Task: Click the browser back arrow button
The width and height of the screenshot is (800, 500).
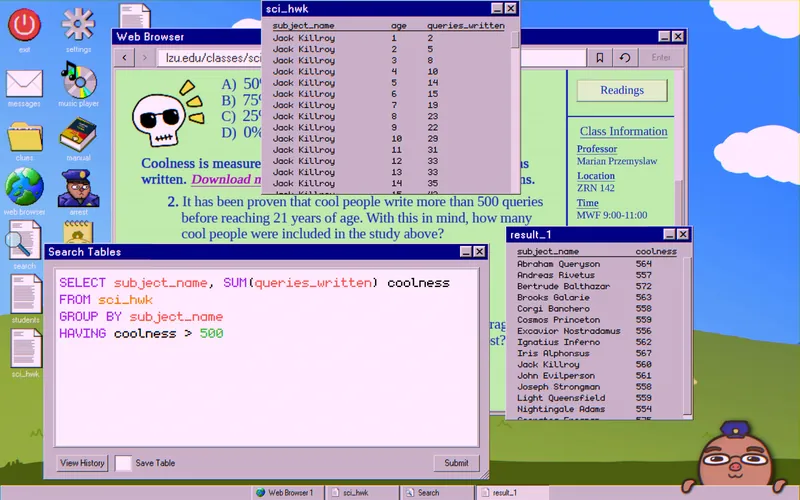Action: point(124,58)
